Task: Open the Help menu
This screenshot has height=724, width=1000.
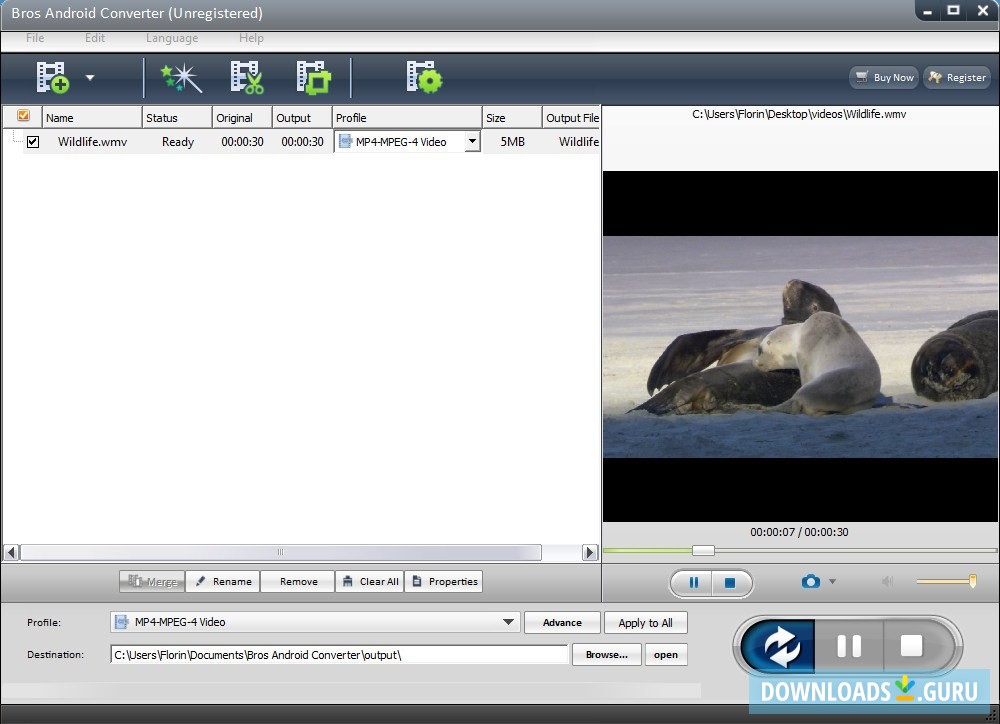Action: 251,38
